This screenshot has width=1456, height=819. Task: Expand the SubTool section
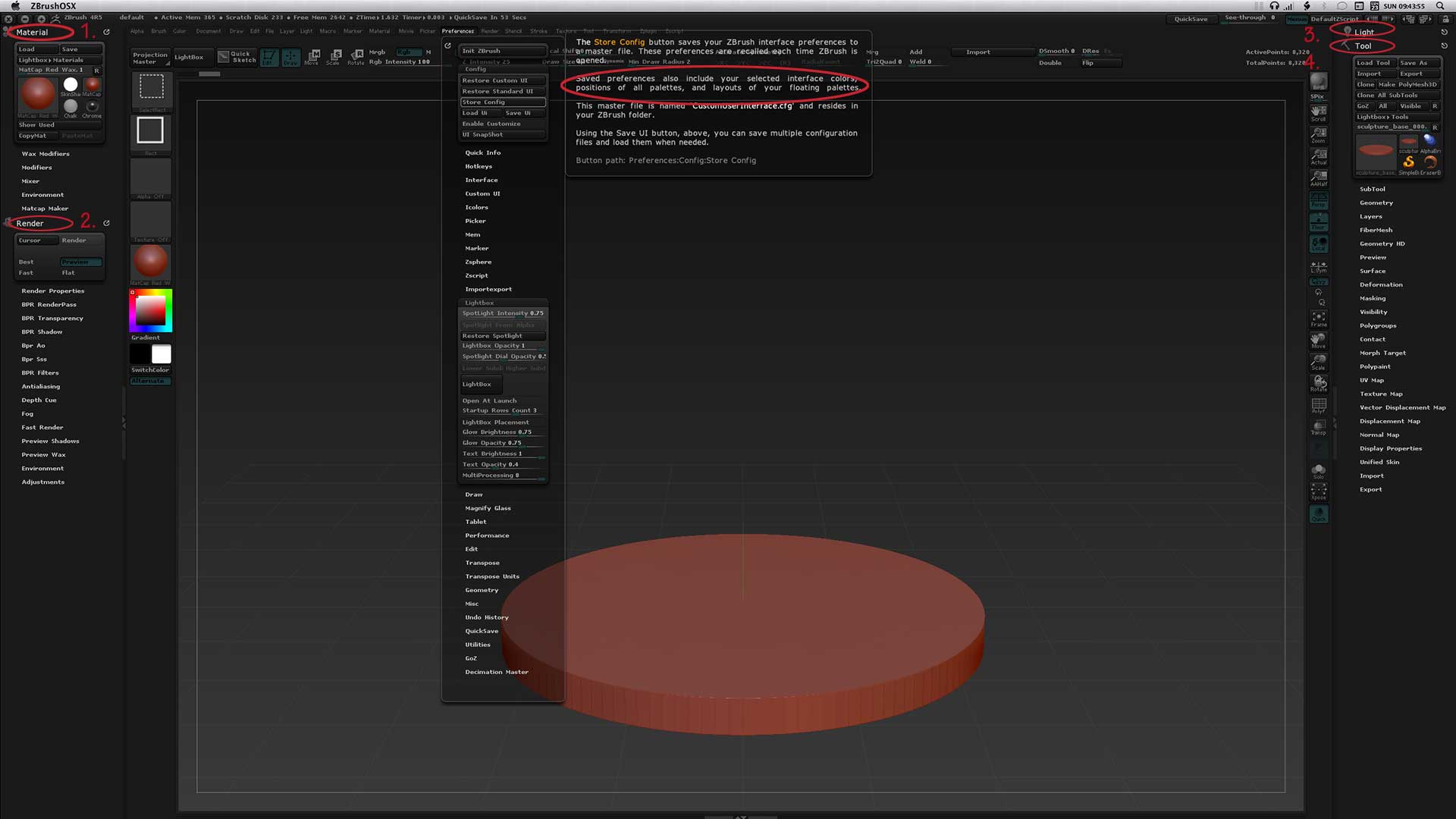click(1373, 190)
